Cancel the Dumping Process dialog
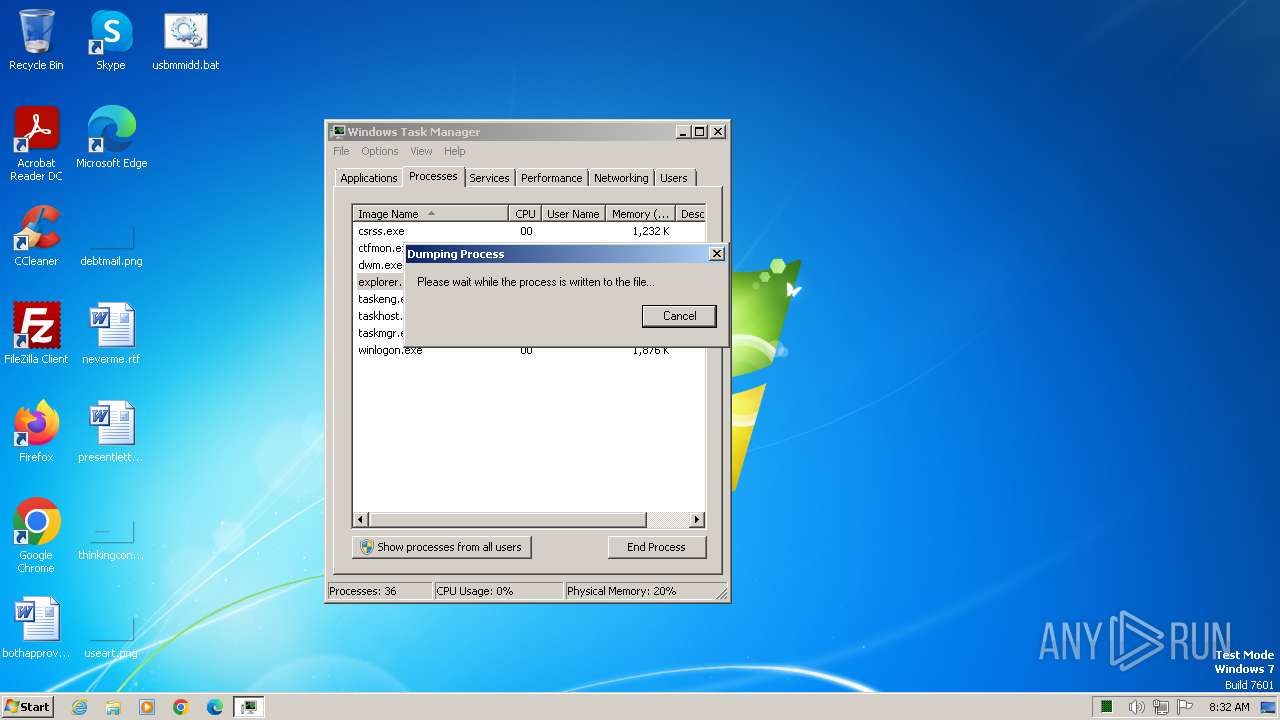The width and height of the screenshot is (1280, 720). click(x=679, y=316)
